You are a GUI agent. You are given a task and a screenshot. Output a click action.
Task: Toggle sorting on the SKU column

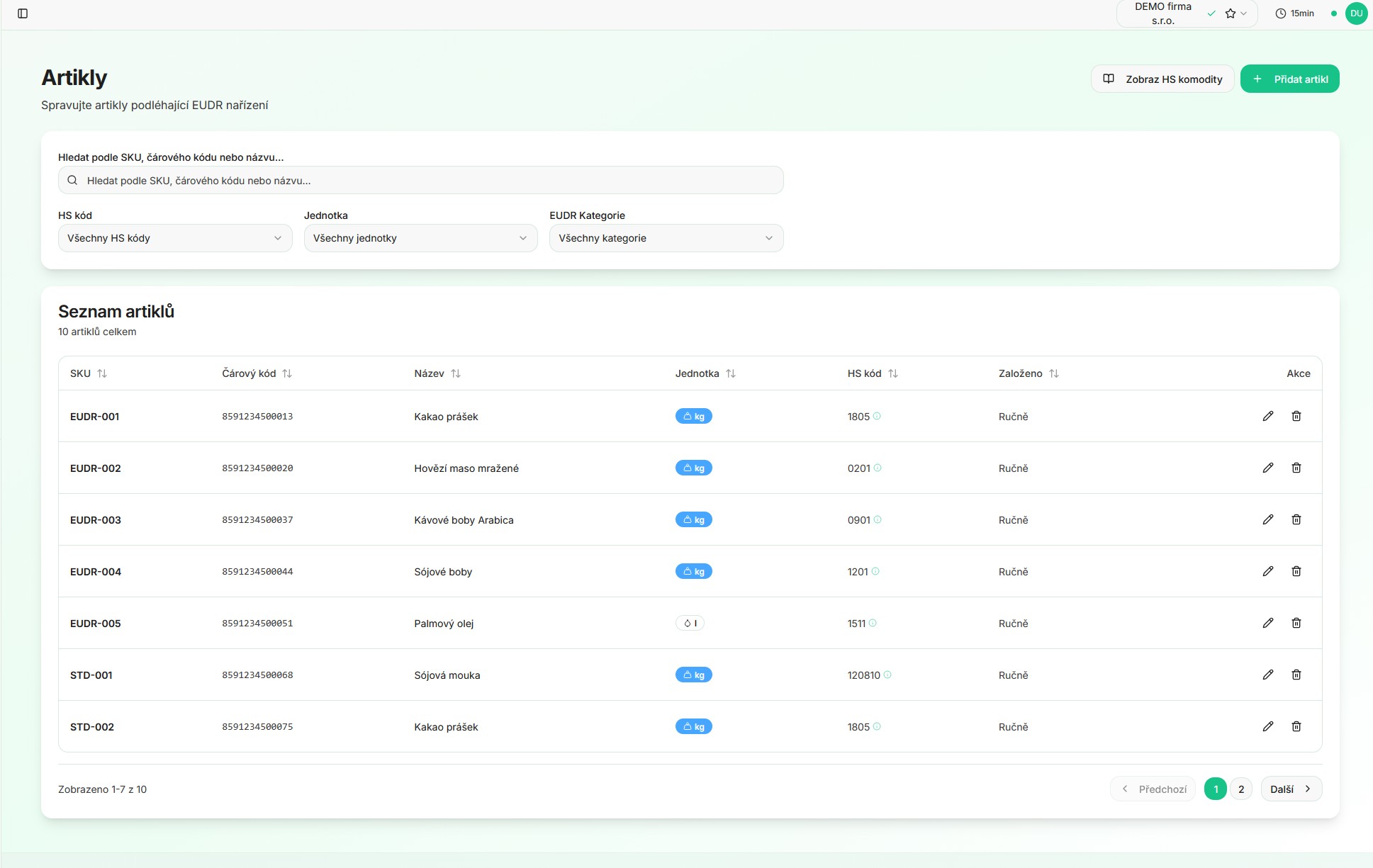coord(103,373)
